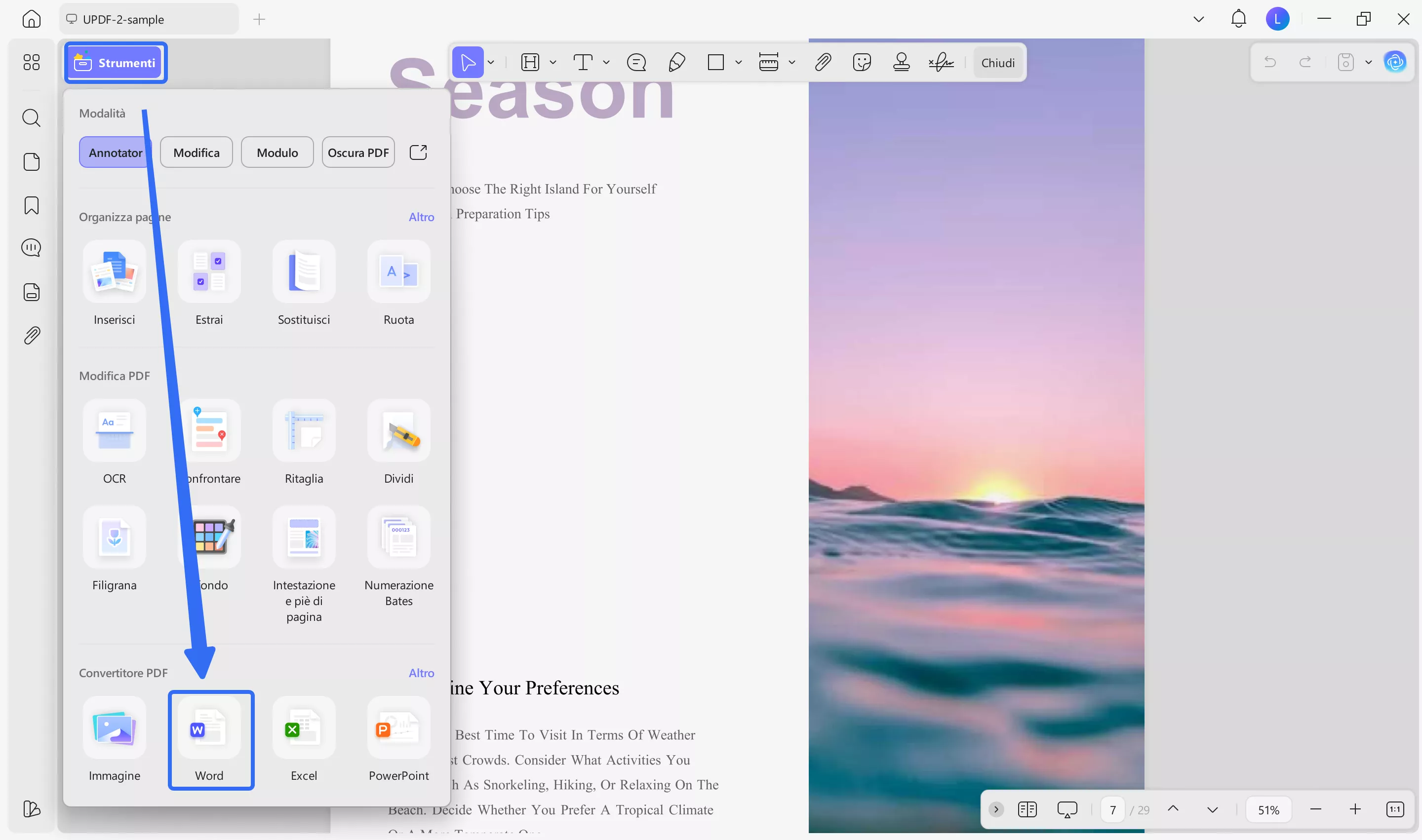Select the Ritaglia crop tool

point(304,431)
